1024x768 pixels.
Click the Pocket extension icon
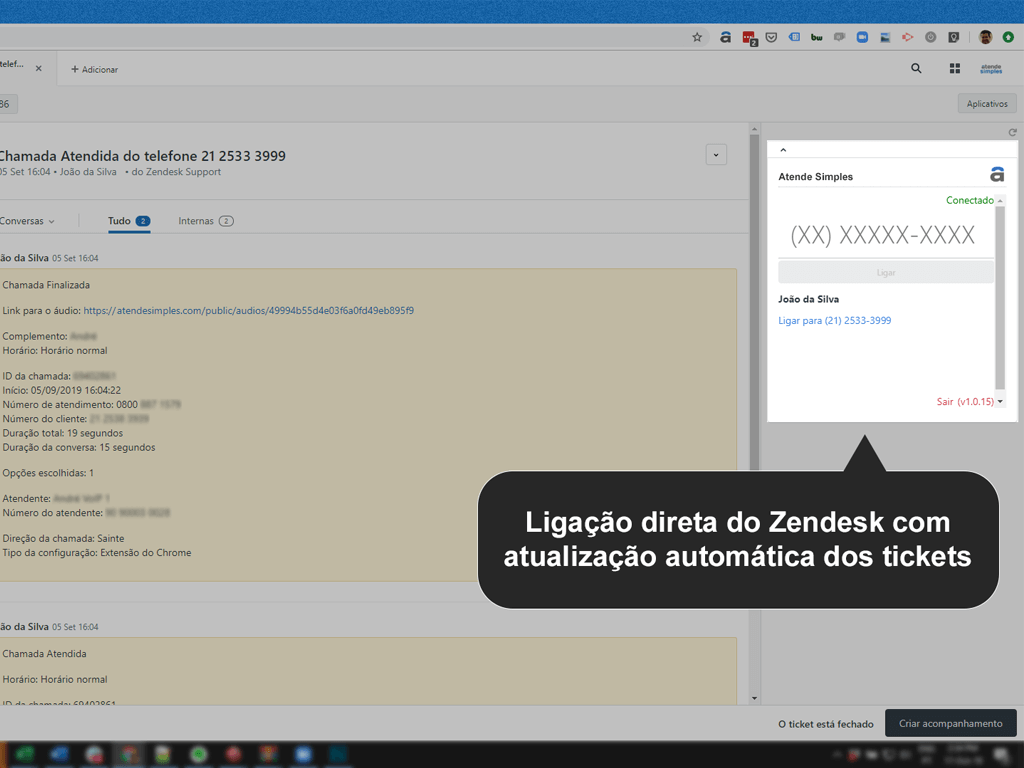point(771,37)
